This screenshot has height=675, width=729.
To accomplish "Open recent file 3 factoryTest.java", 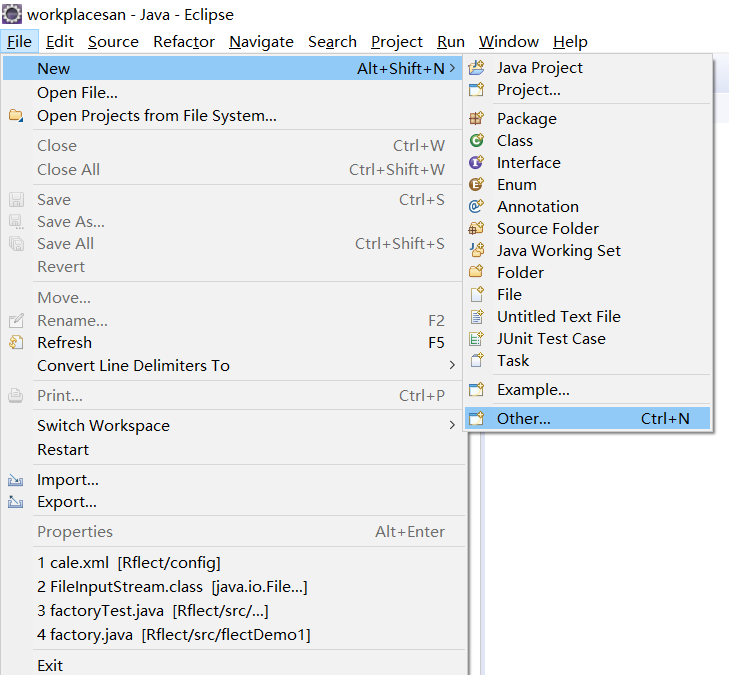I will click(232, 610).
